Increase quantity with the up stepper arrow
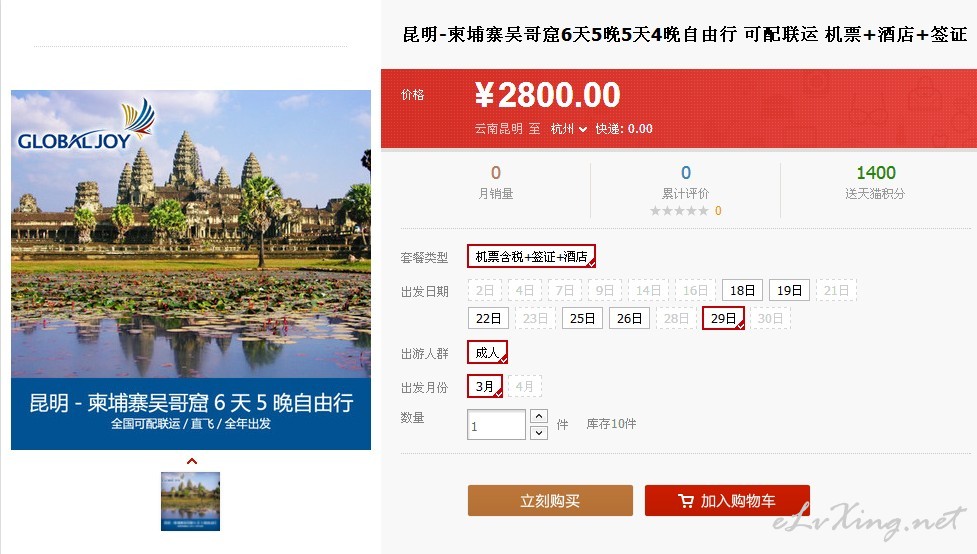The width and height of the screenshot is (977, 554). [539, 416]
